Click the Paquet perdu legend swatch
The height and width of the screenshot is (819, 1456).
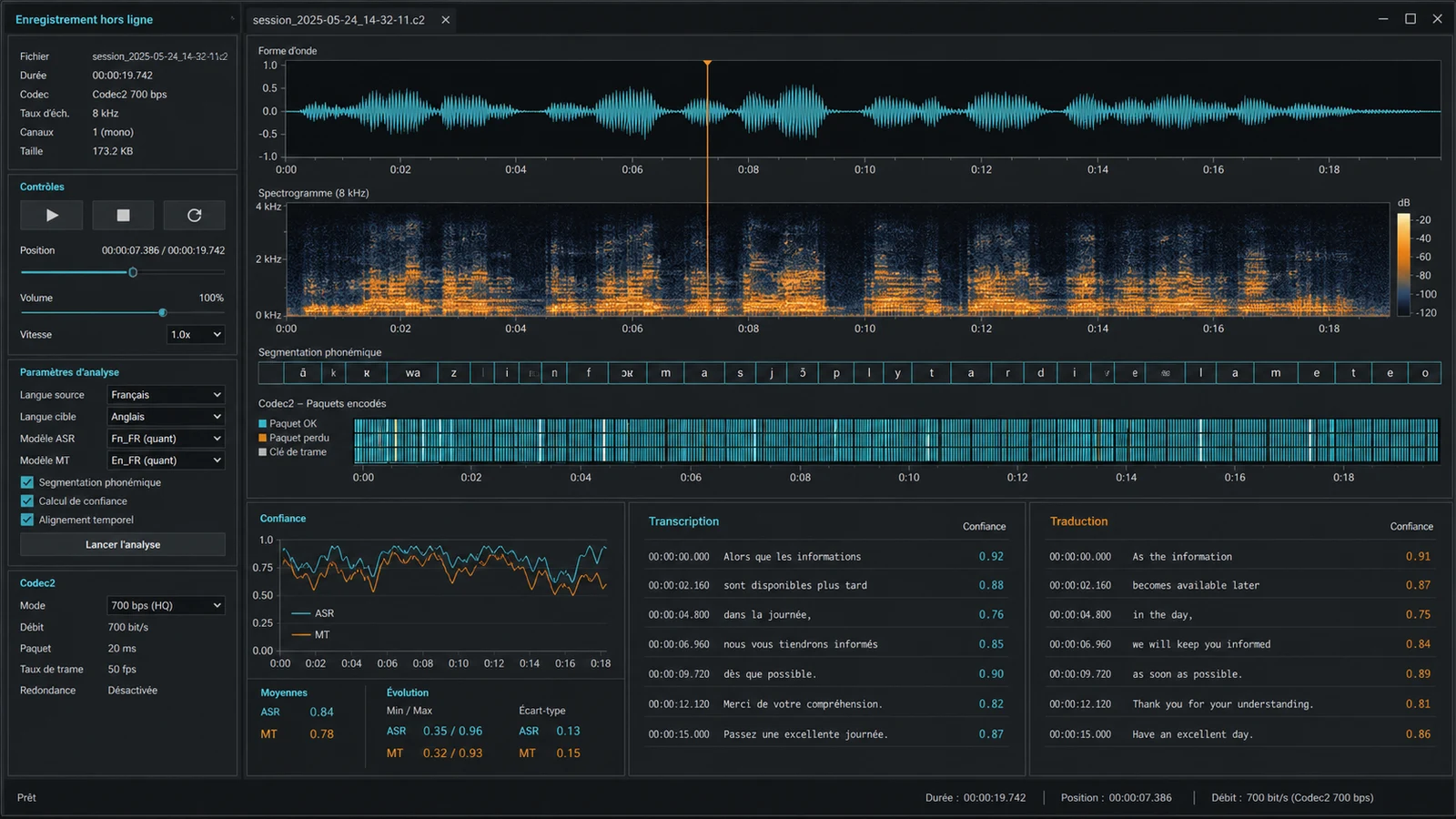click(x=263, y=439)
